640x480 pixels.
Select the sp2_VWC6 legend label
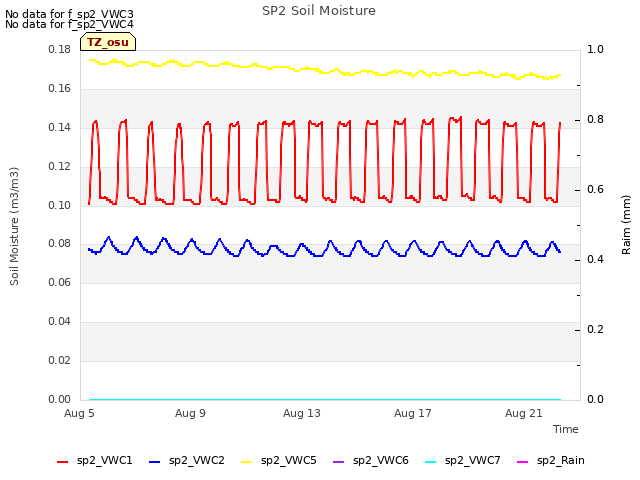381,460
